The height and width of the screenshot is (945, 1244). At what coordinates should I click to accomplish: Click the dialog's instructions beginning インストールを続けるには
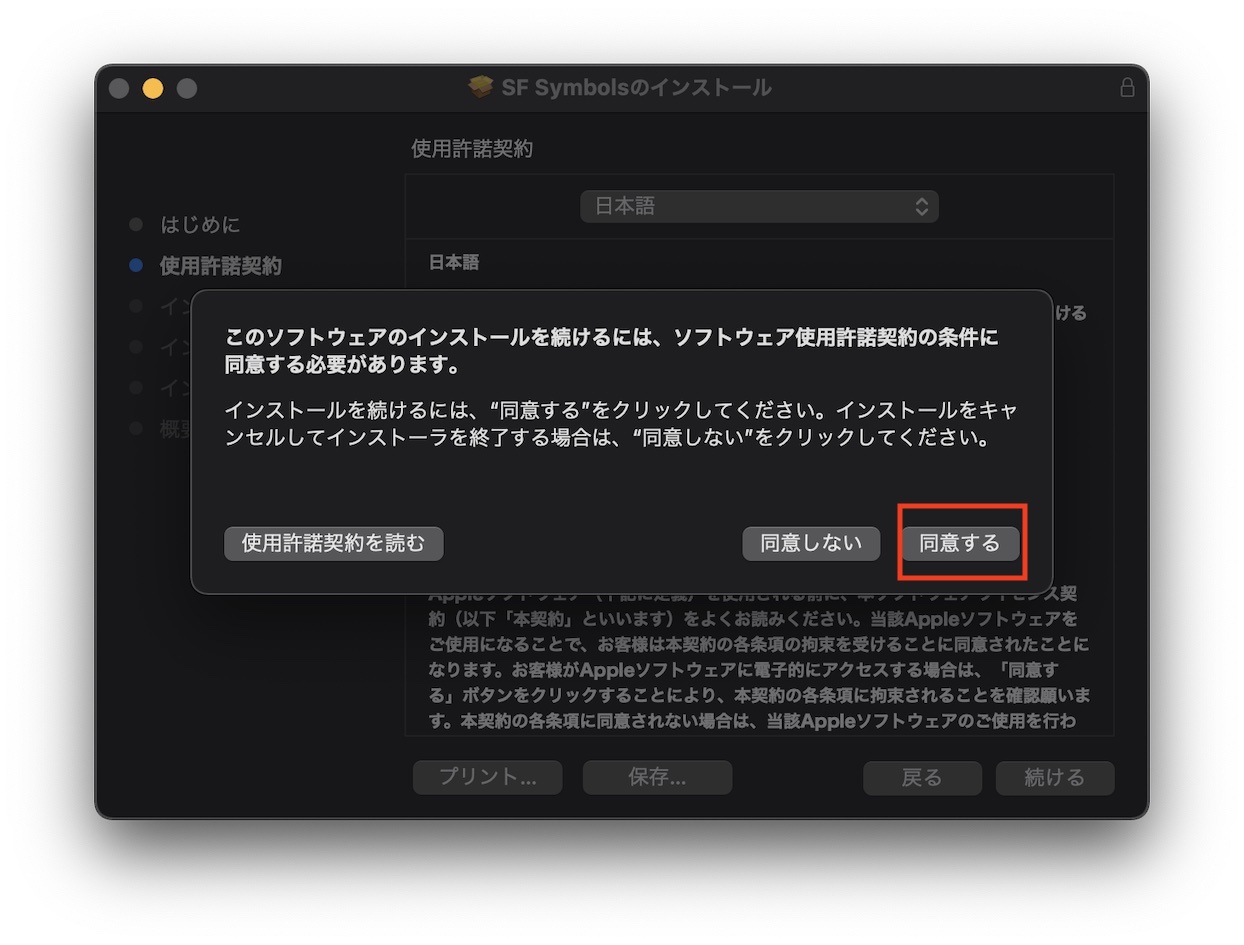621,424
